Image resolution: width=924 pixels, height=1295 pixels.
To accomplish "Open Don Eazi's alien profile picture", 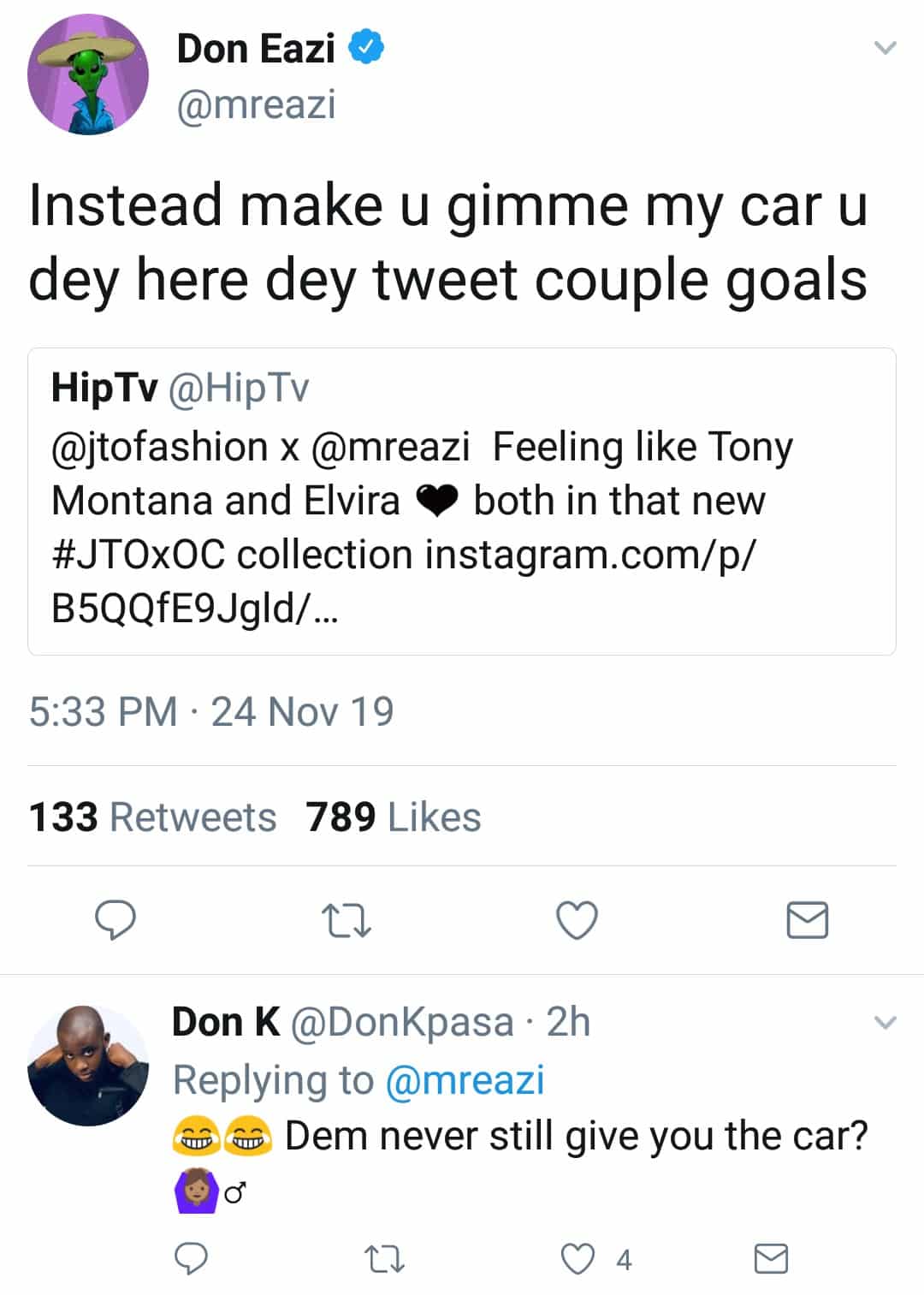I will pos(88,75).
